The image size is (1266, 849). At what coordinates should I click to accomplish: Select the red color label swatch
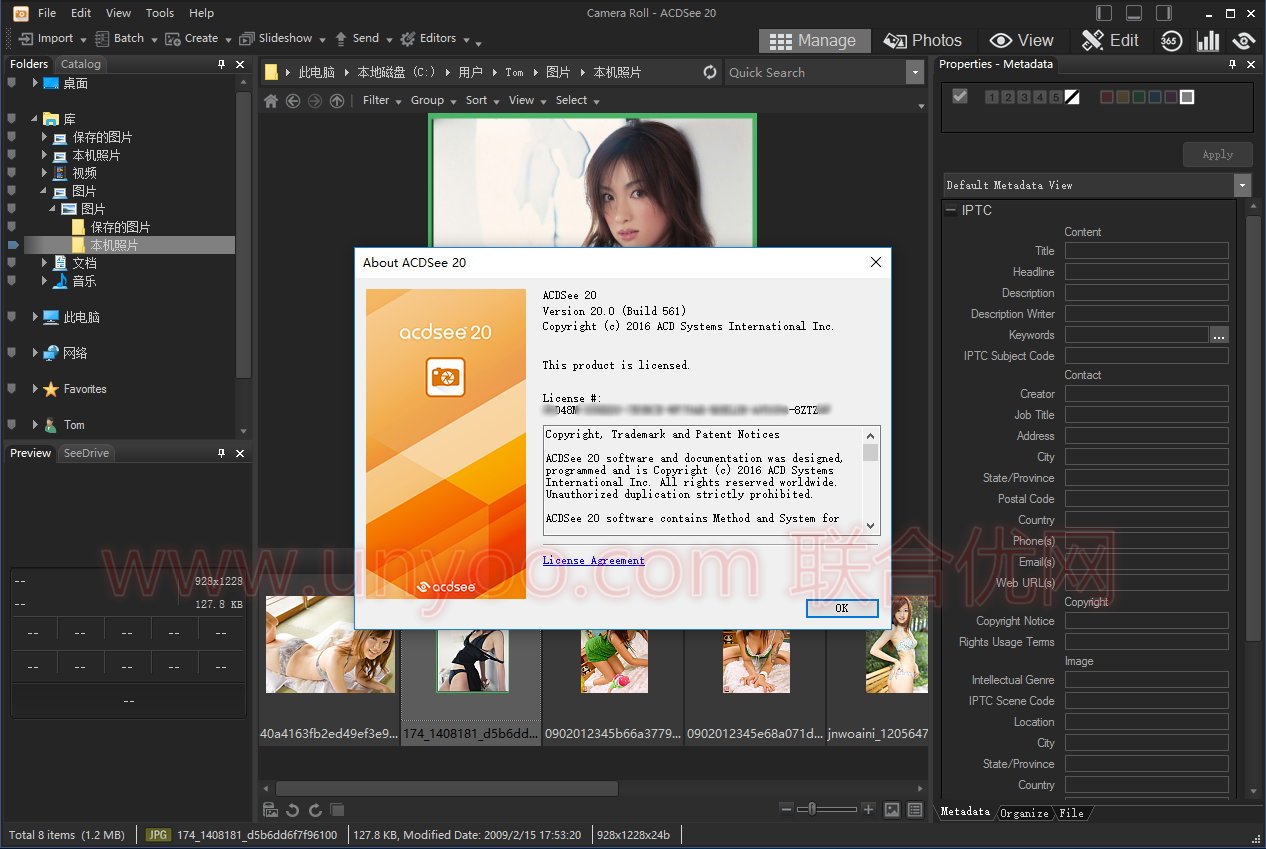(1106, 97)
